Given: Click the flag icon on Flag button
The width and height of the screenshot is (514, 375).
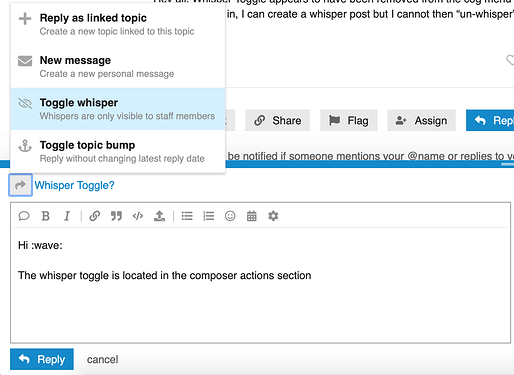Looking at the screenshot, I should 334,120.
